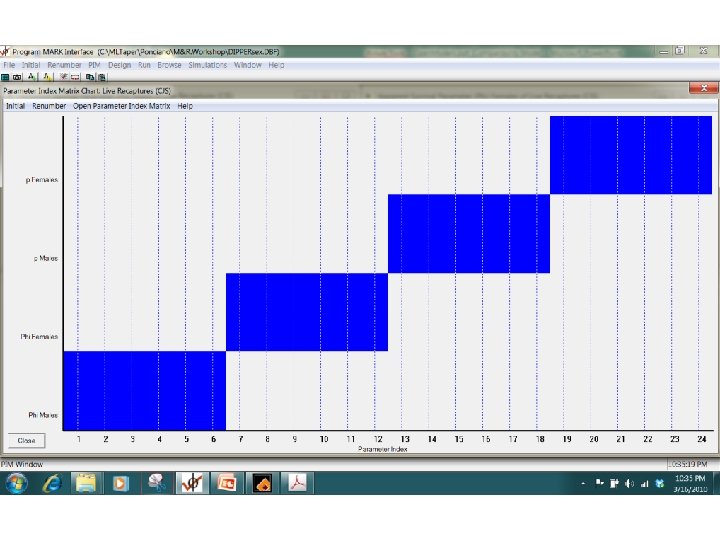Click parameter index number 19
Viewport: 720px width, 540px height.
(567, 439)
